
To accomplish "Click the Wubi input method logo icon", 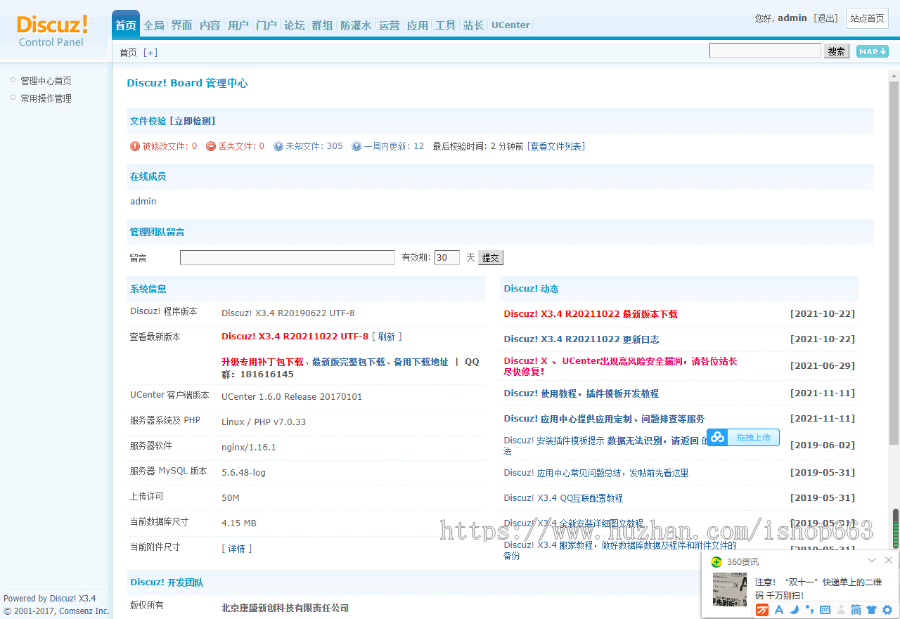I will point(762,610).
